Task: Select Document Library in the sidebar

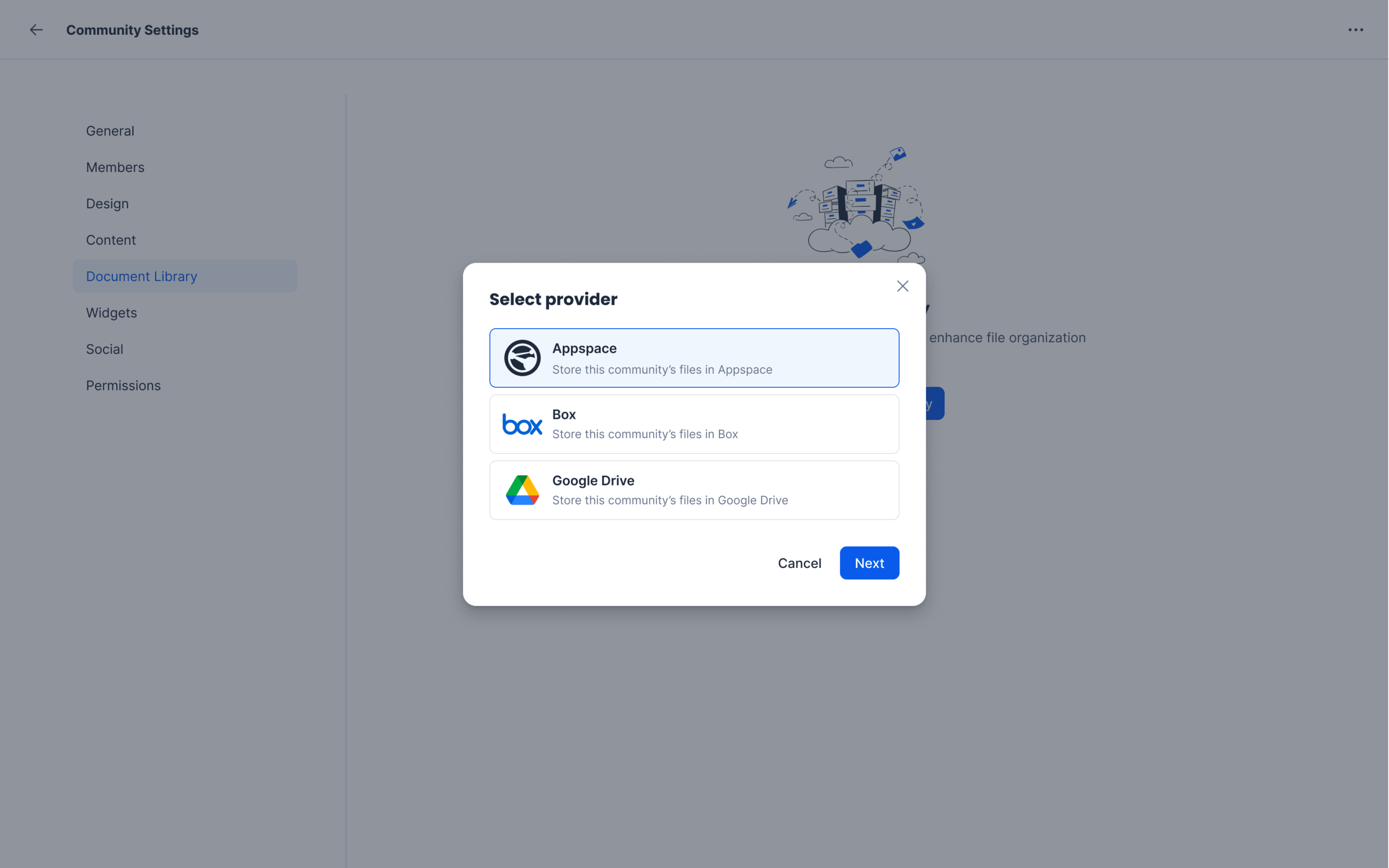Action: [141, 276]
